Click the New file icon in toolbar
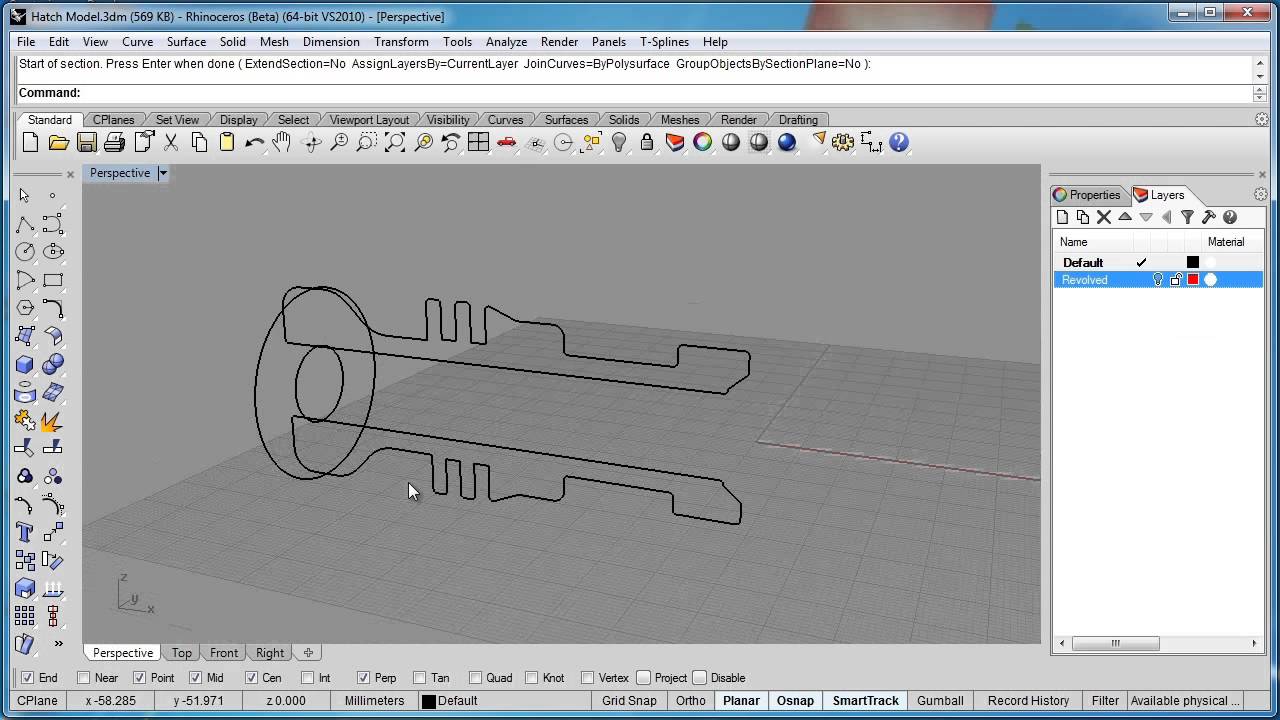The image size is (1280, 720). pos(30,143)
